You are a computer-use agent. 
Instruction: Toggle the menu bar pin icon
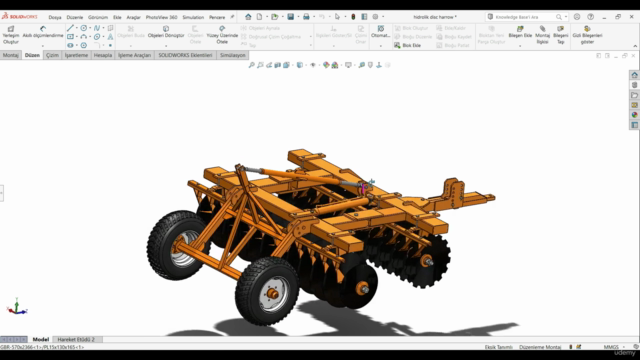(x=232, y=17)
